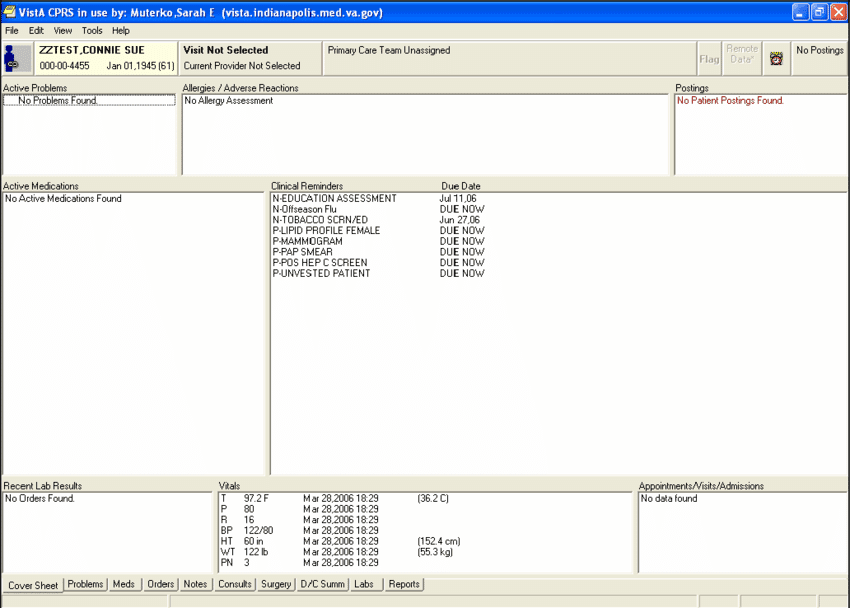Select the P-PAP SMEAR reminder
The width and height of the screenshot is (850, 608).
pos(302,252)
